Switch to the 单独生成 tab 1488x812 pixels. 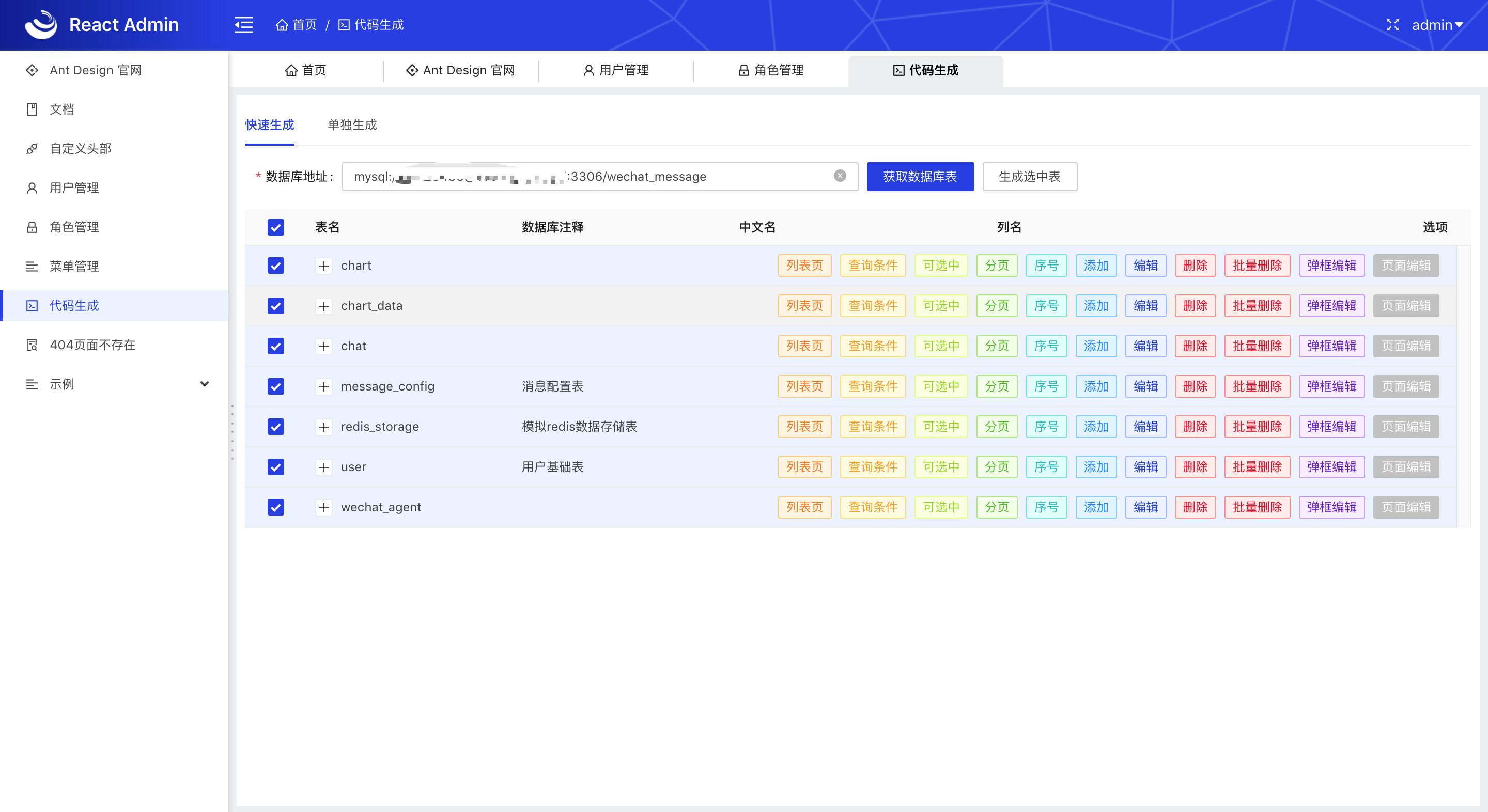click(x=352, y=125)
